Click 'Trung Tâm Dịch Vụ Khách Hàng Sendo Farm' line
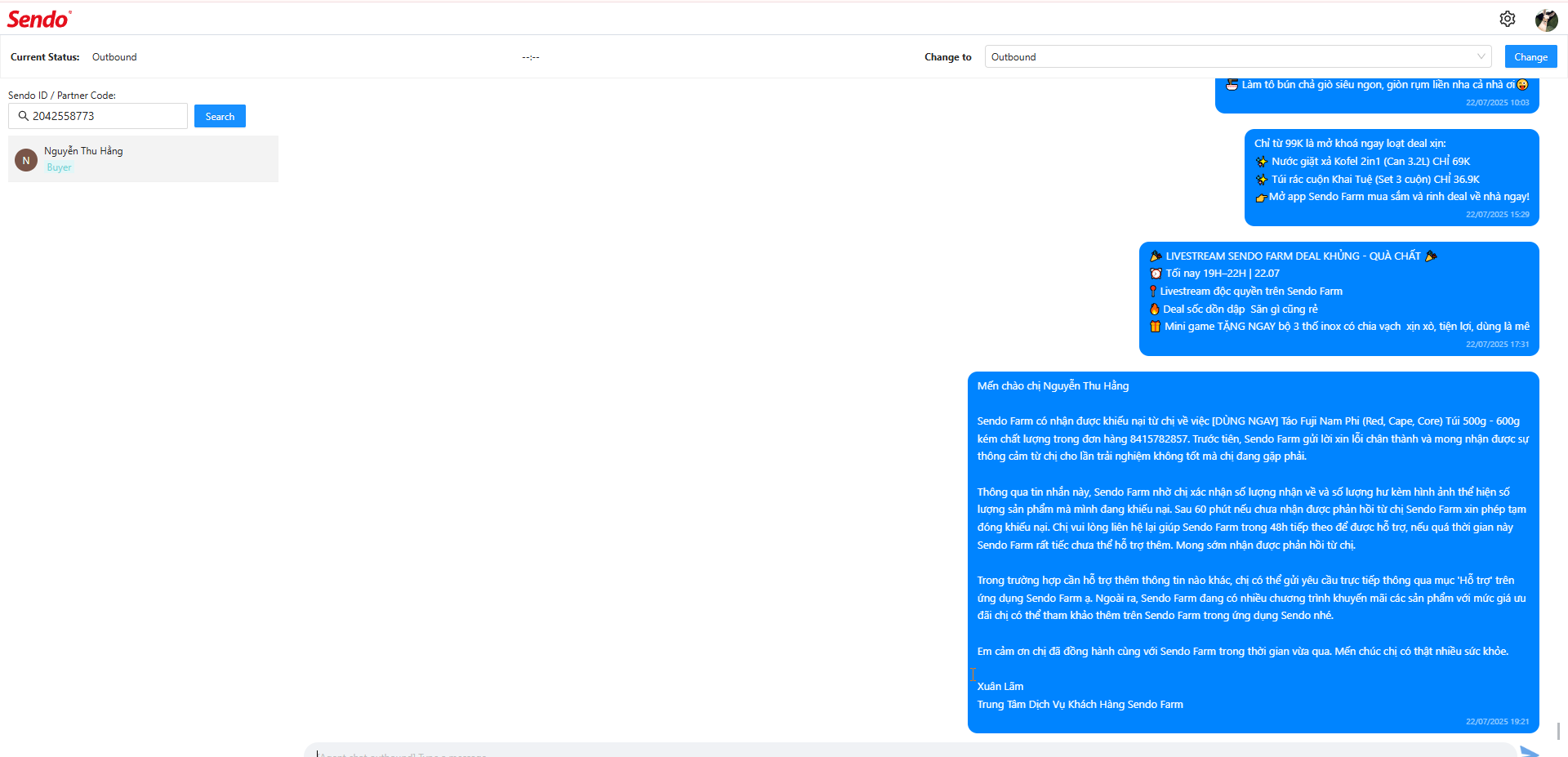 coord(1080,704)
